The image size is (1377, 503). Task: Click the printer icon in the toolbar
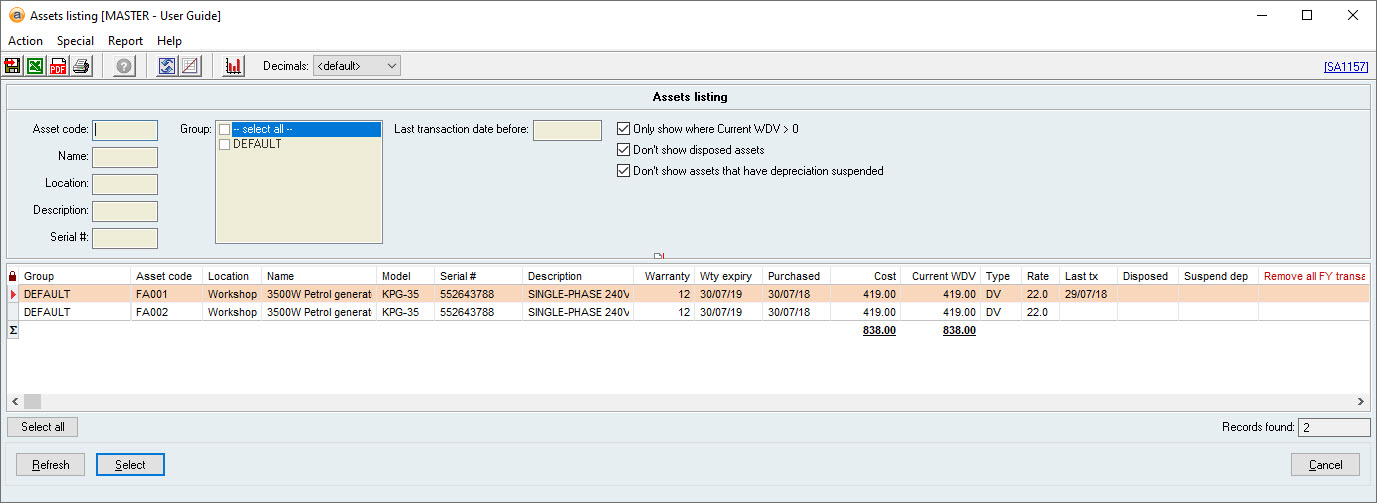coord(81,66)
